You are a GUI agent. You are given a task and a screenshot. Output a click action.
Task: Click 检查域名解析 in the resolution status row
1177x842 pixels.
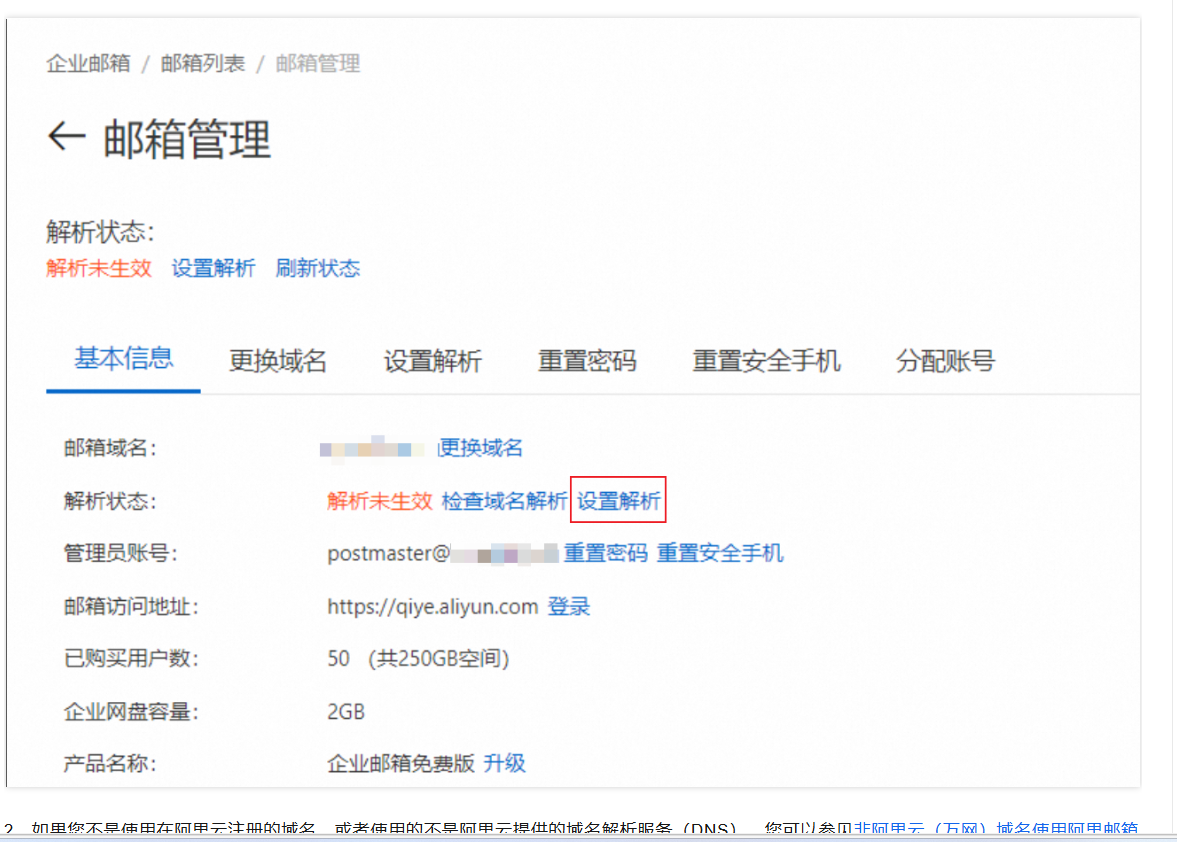point(505,501)
